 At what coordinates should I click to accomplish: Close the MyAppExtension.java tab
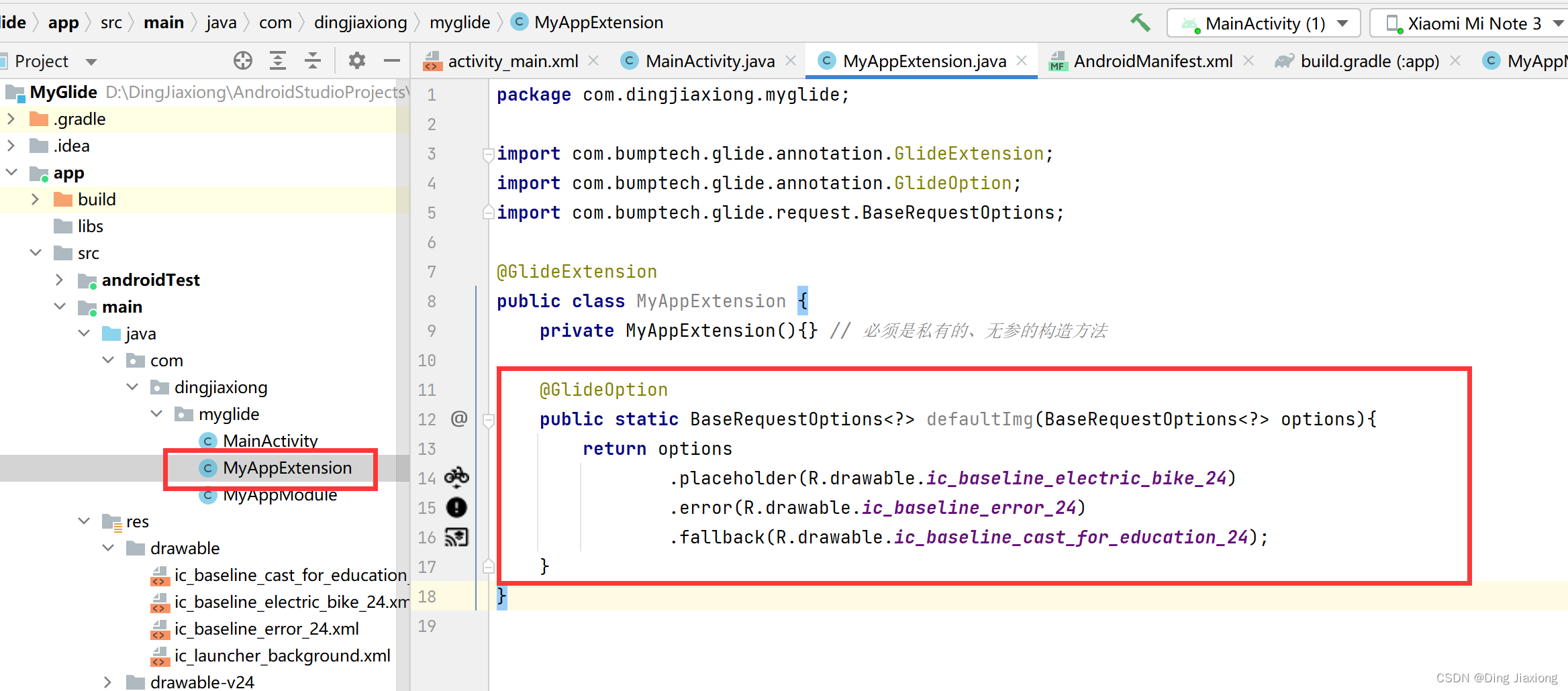point(1022,60)
